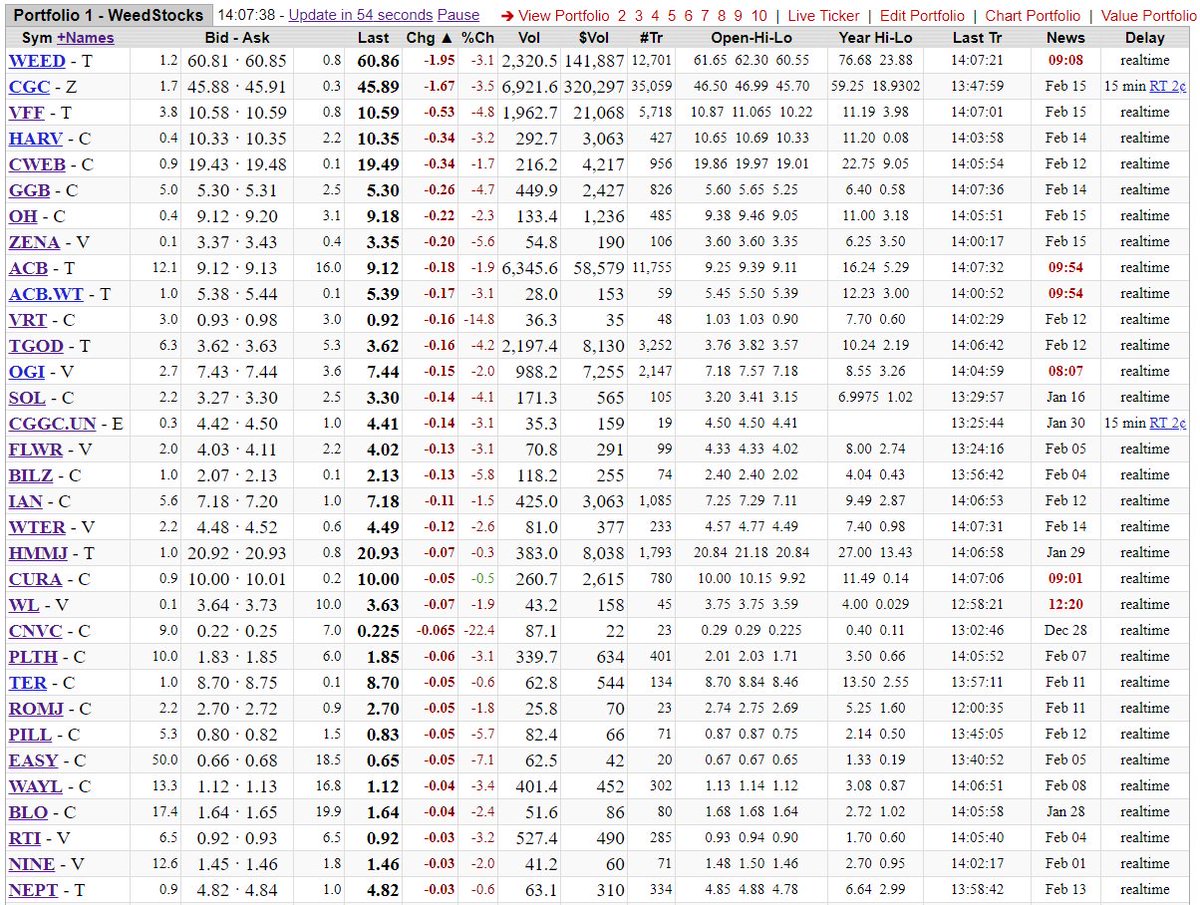The image size is (1200, 905).
Task: Click the Vol column header
Action: click(x=529, y=38)
